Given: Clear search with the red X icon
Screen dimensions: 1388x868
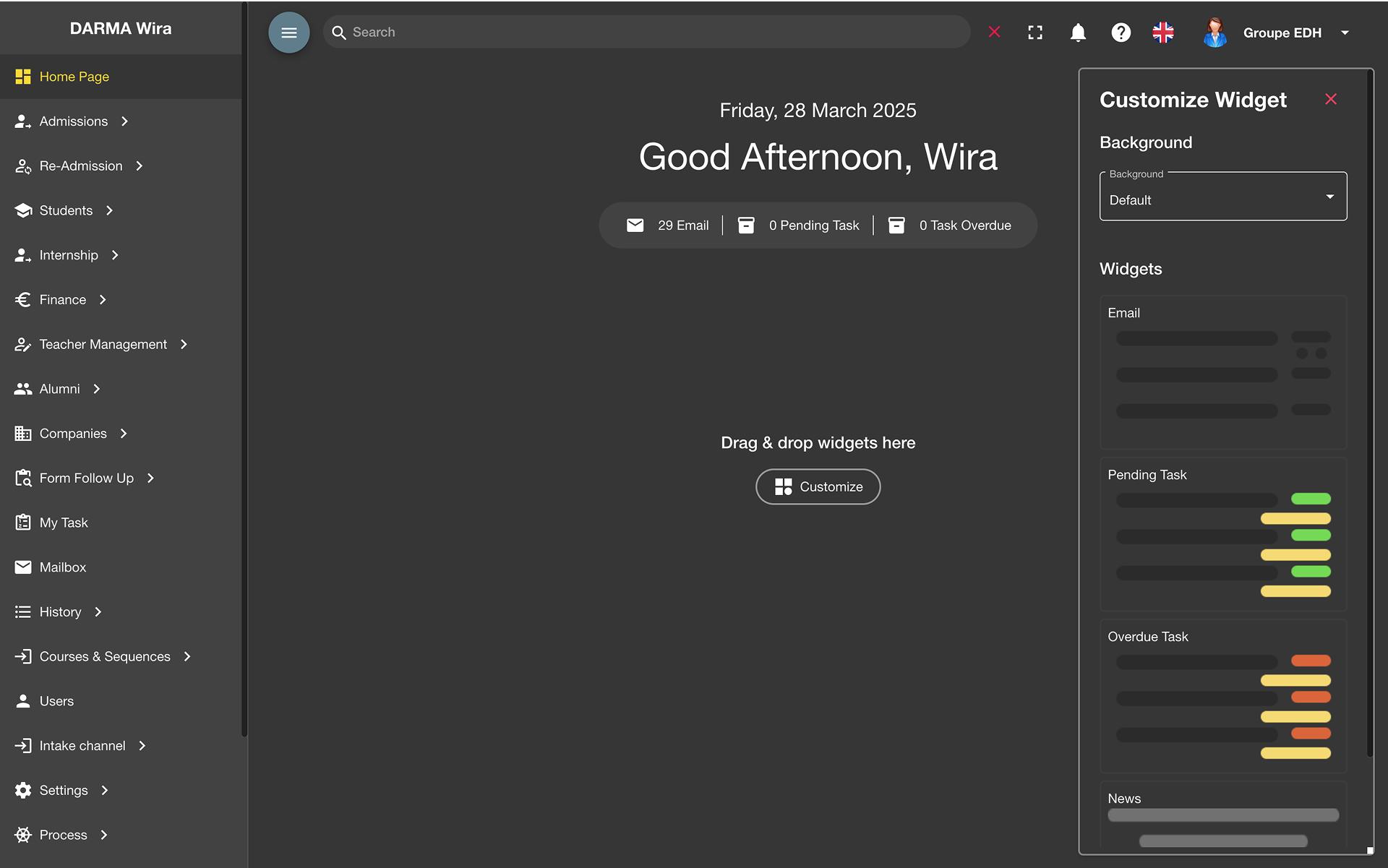Looking at the screenshot, I should pyautogui.click(x=995, y=32).
